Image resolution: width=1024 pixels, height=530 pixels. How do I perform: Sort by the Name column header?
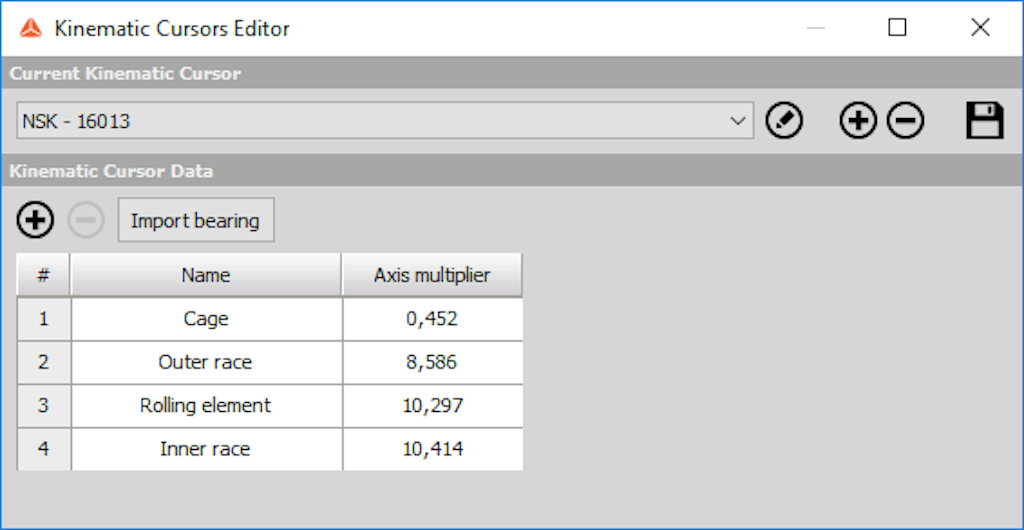pyautogui.click(x=206, y=275)
